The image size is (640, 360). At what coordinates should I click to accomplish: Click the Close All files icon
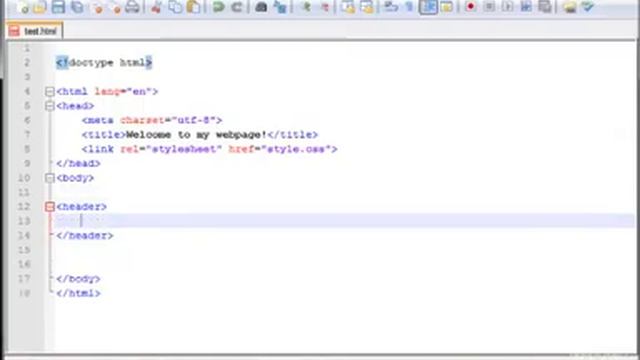point(116,7)
